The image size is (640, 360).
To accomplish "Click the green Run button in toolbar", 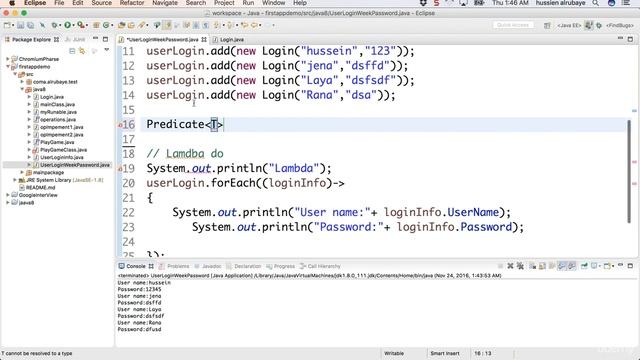I will 67,25.
